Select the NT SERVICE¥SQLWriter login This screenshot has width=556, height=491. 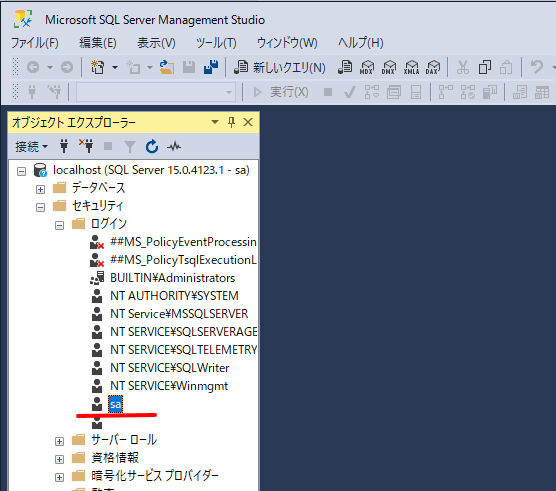tap(169, 368)
